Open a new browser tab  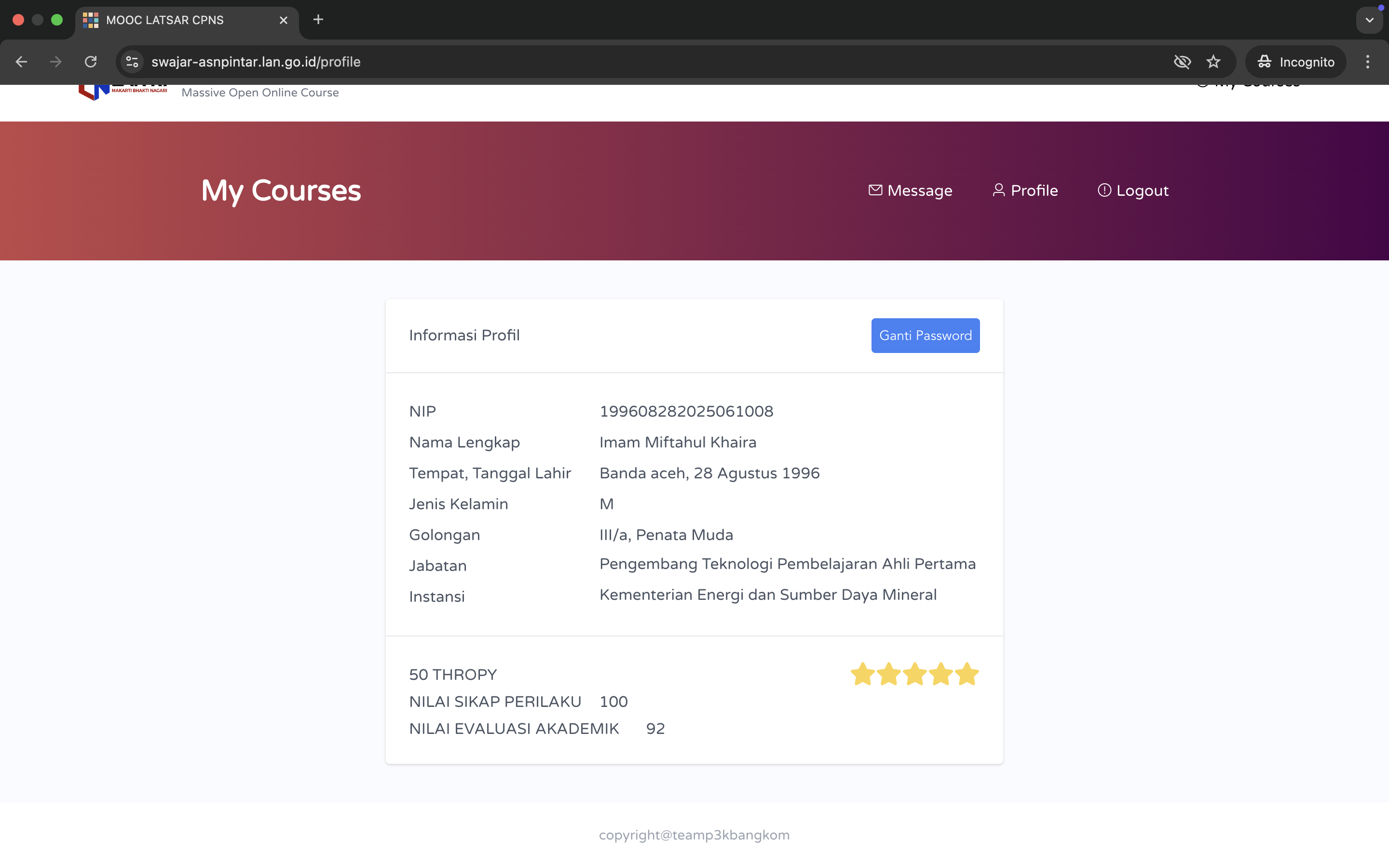pos(318,20)
